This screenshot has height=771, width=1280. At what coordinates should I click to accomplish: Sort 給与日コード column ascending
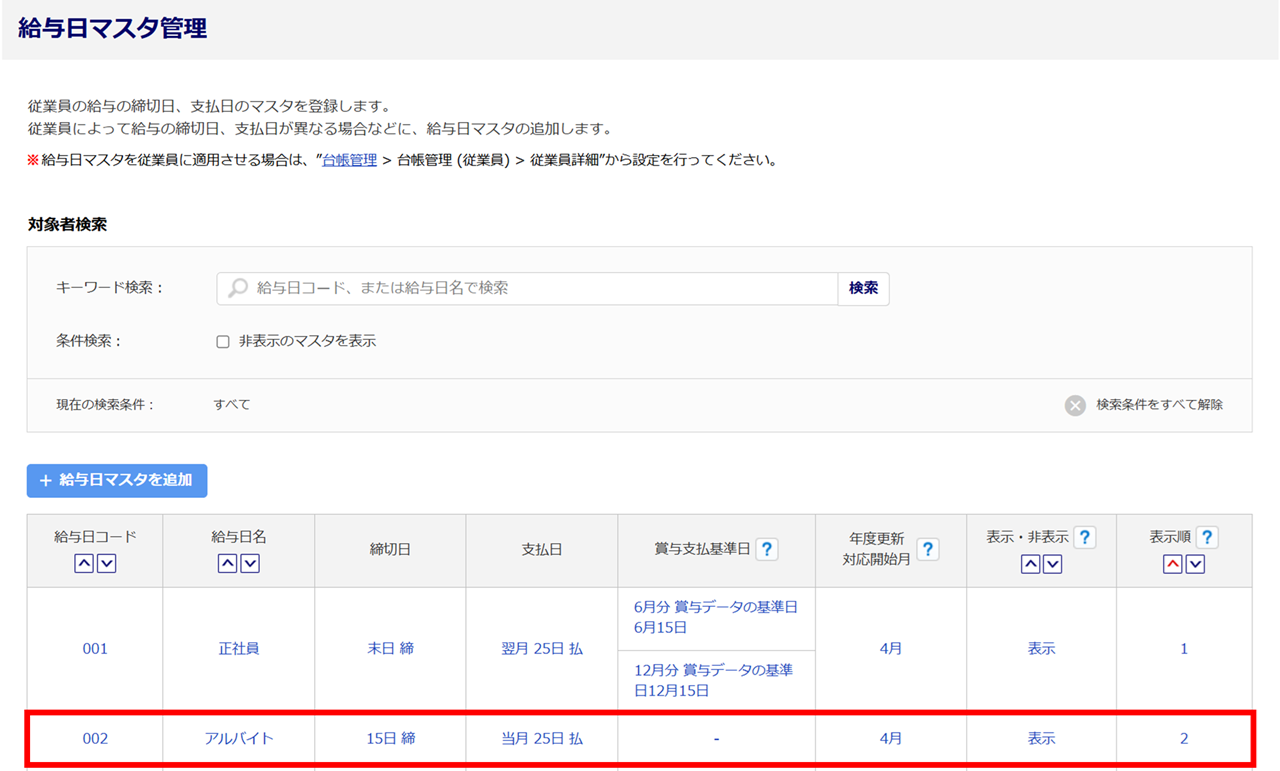84,564
